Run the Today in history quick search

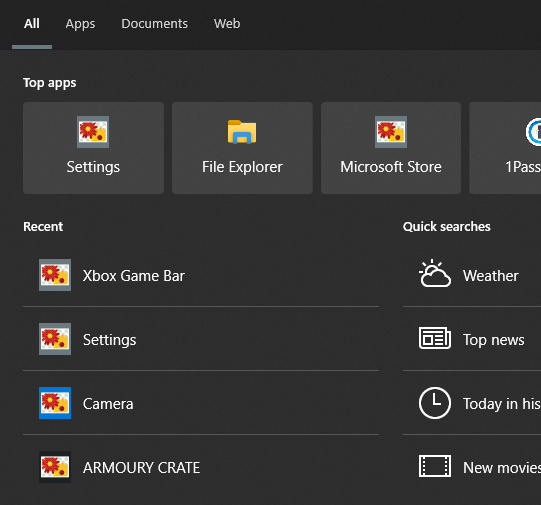coord(472,403)
